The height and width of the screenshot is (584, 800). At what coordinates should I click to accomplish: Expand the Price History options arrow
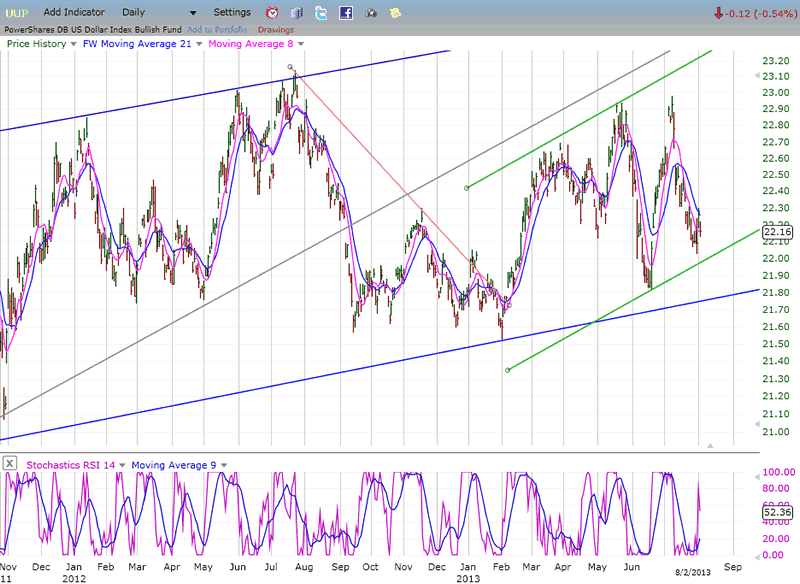[73, 44]
